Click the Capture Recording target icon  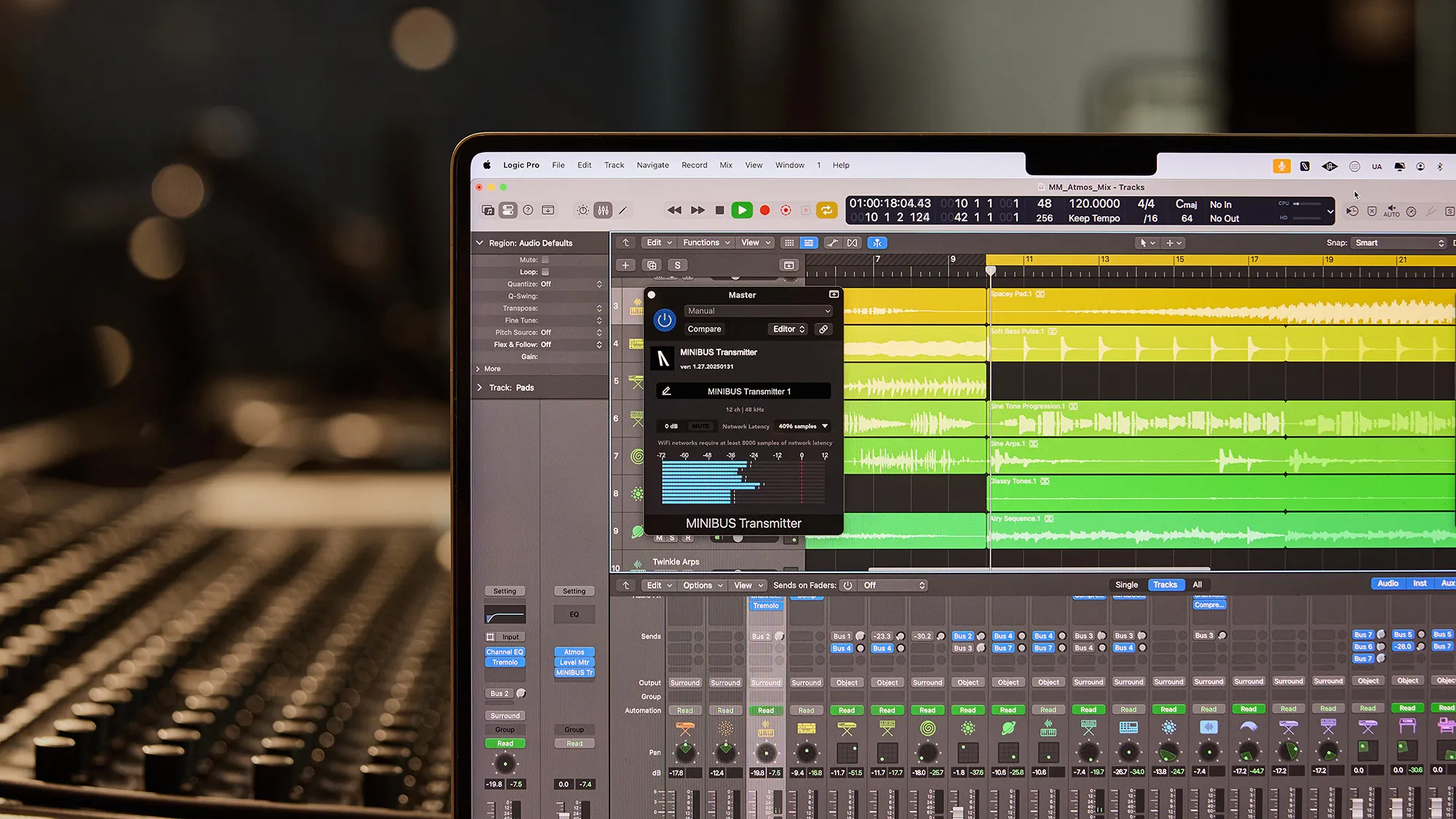786,210
